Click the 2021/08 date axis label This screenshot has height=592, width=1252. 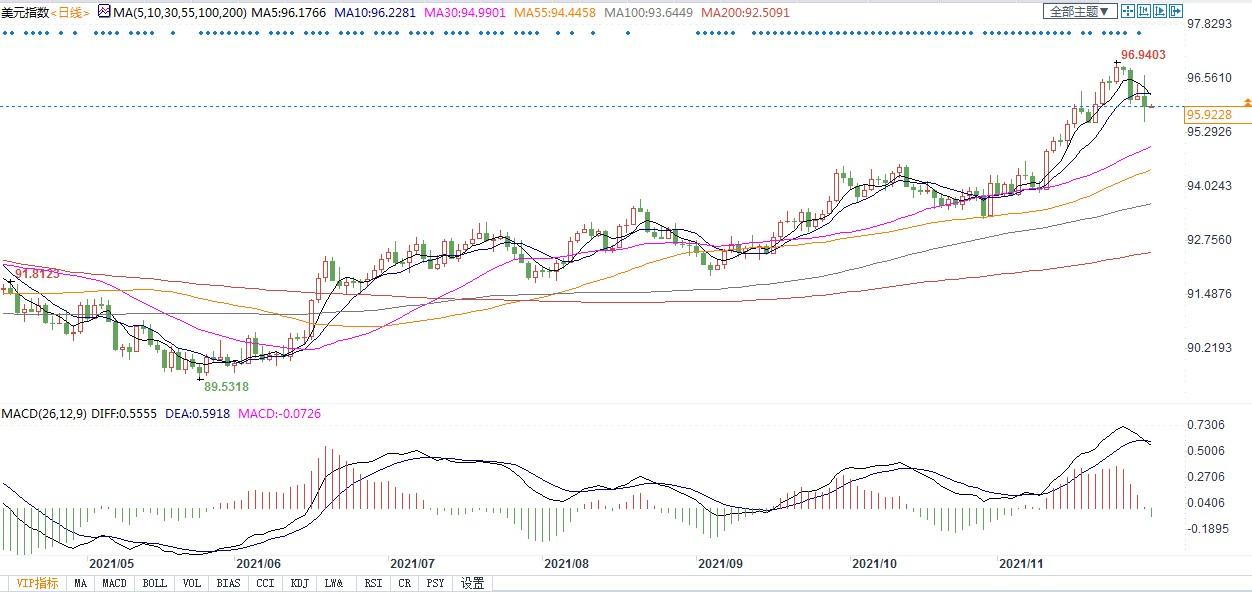click(x=567, y=563)
